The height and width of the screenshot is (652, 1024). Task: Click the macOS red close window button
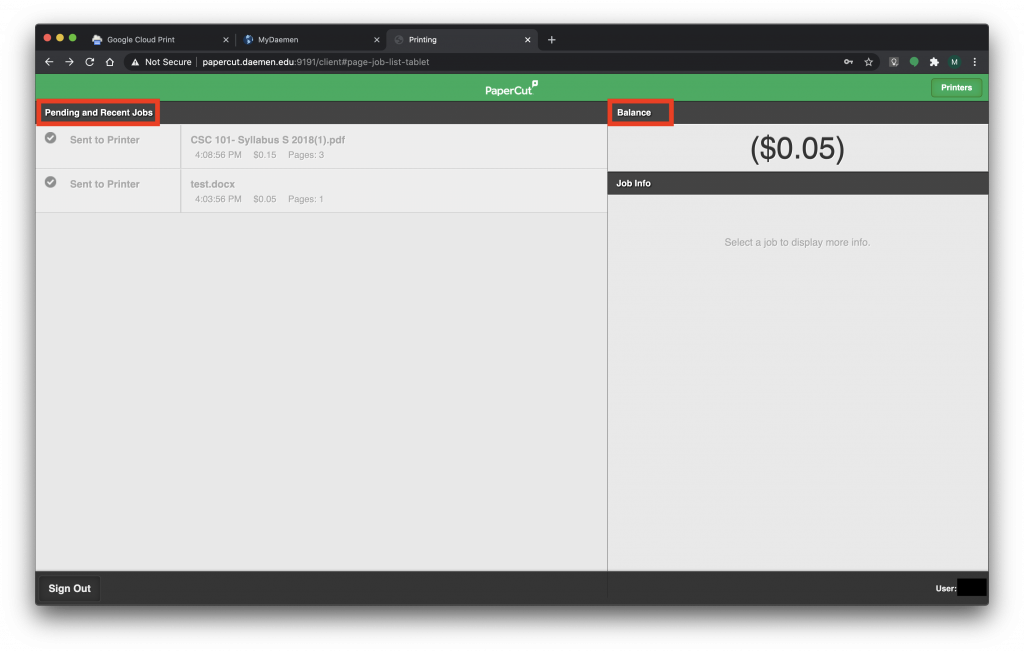pos(47,38)
